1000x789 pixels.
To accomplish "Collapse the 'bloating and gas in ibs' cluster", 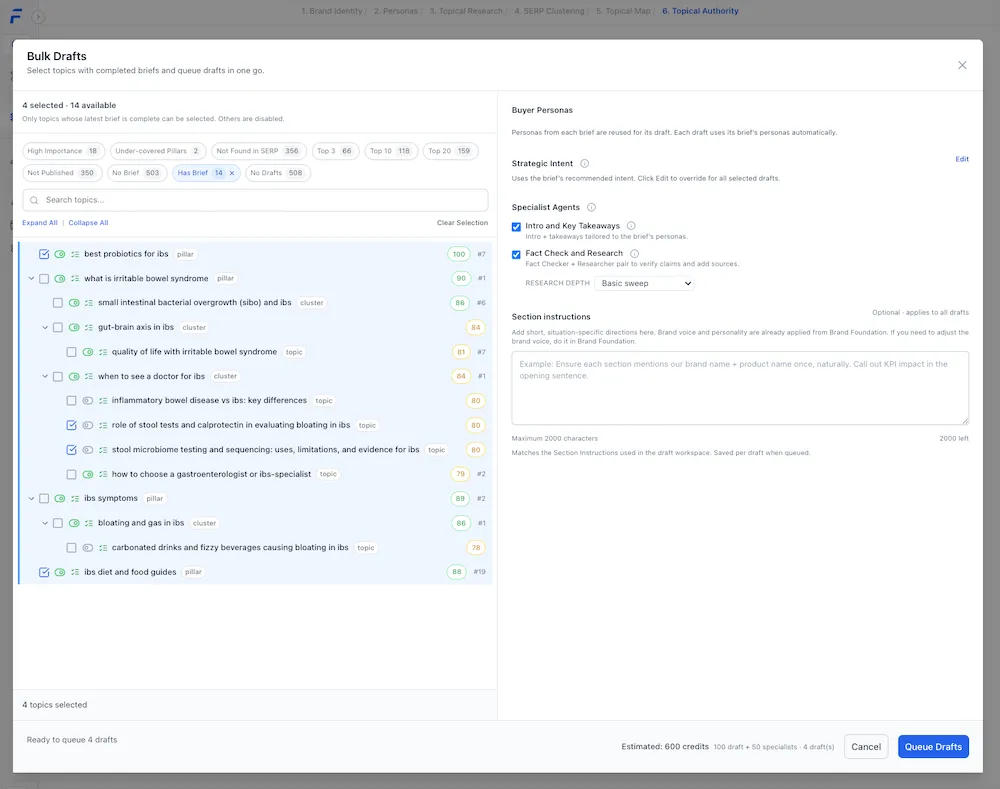I will tap(44, 523).
